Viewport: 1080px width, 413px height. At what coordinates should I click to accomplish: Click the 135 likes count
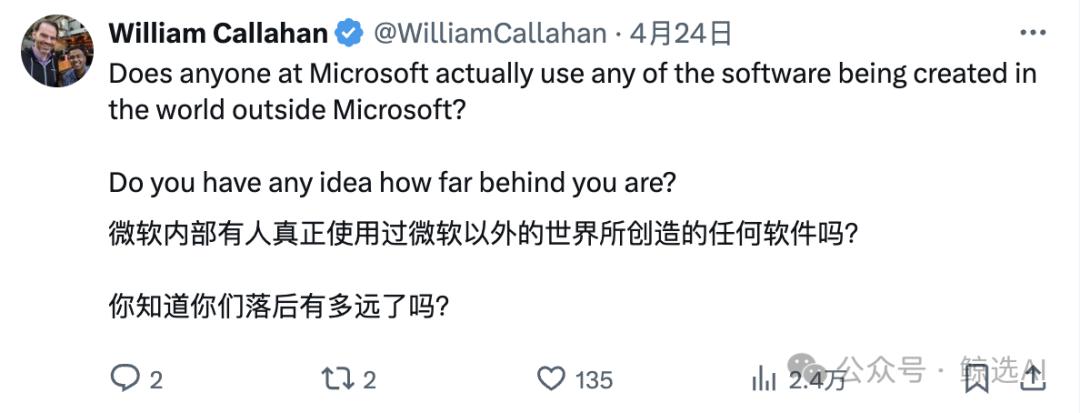coord(594,380)
